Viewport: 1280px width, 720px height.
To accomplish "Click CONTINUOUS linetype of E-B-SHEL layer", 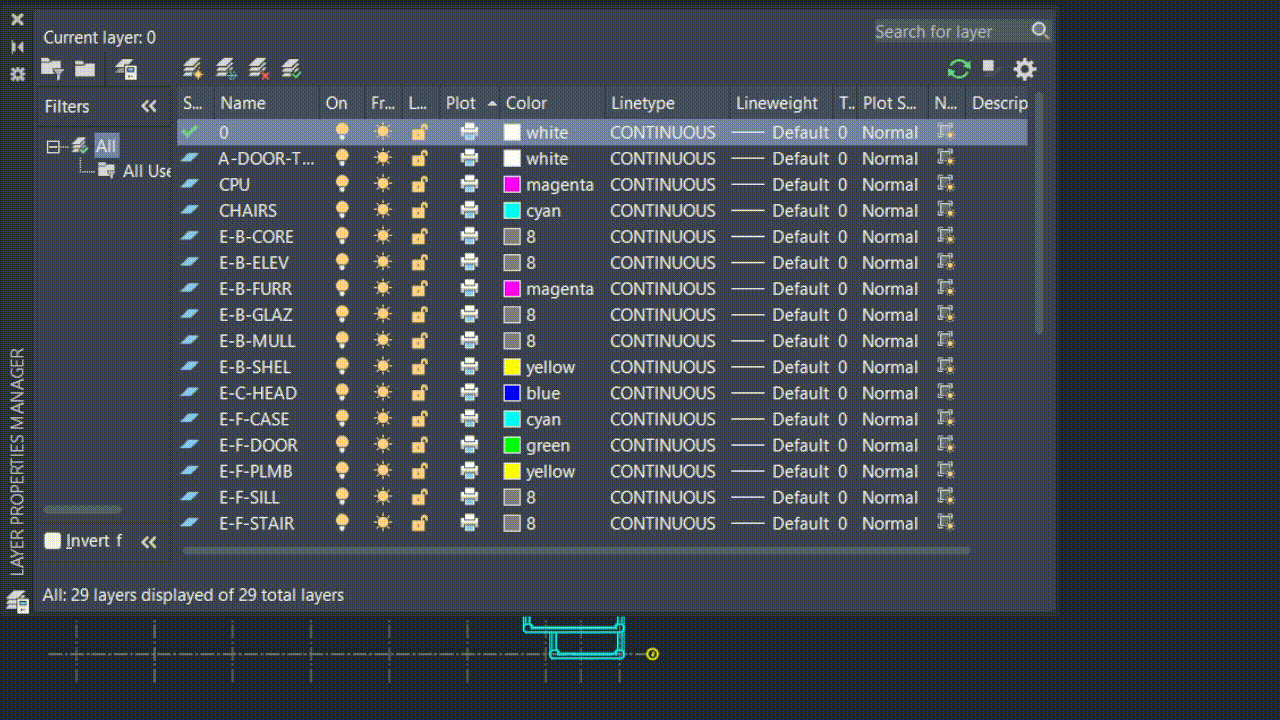I will [663, 367].
